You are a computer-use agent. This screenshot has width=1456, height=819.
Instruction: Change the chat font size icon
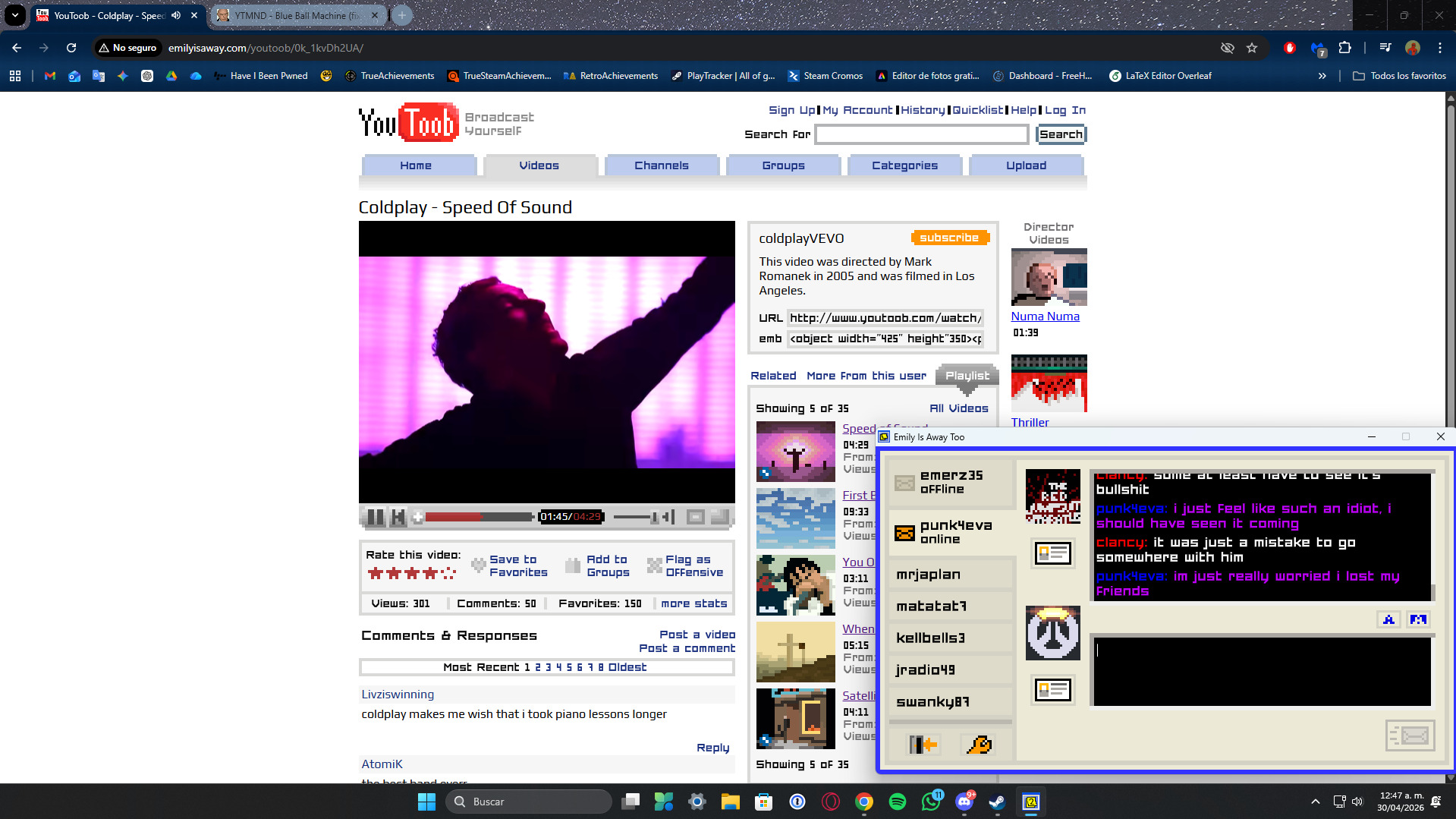[1417, 619]
